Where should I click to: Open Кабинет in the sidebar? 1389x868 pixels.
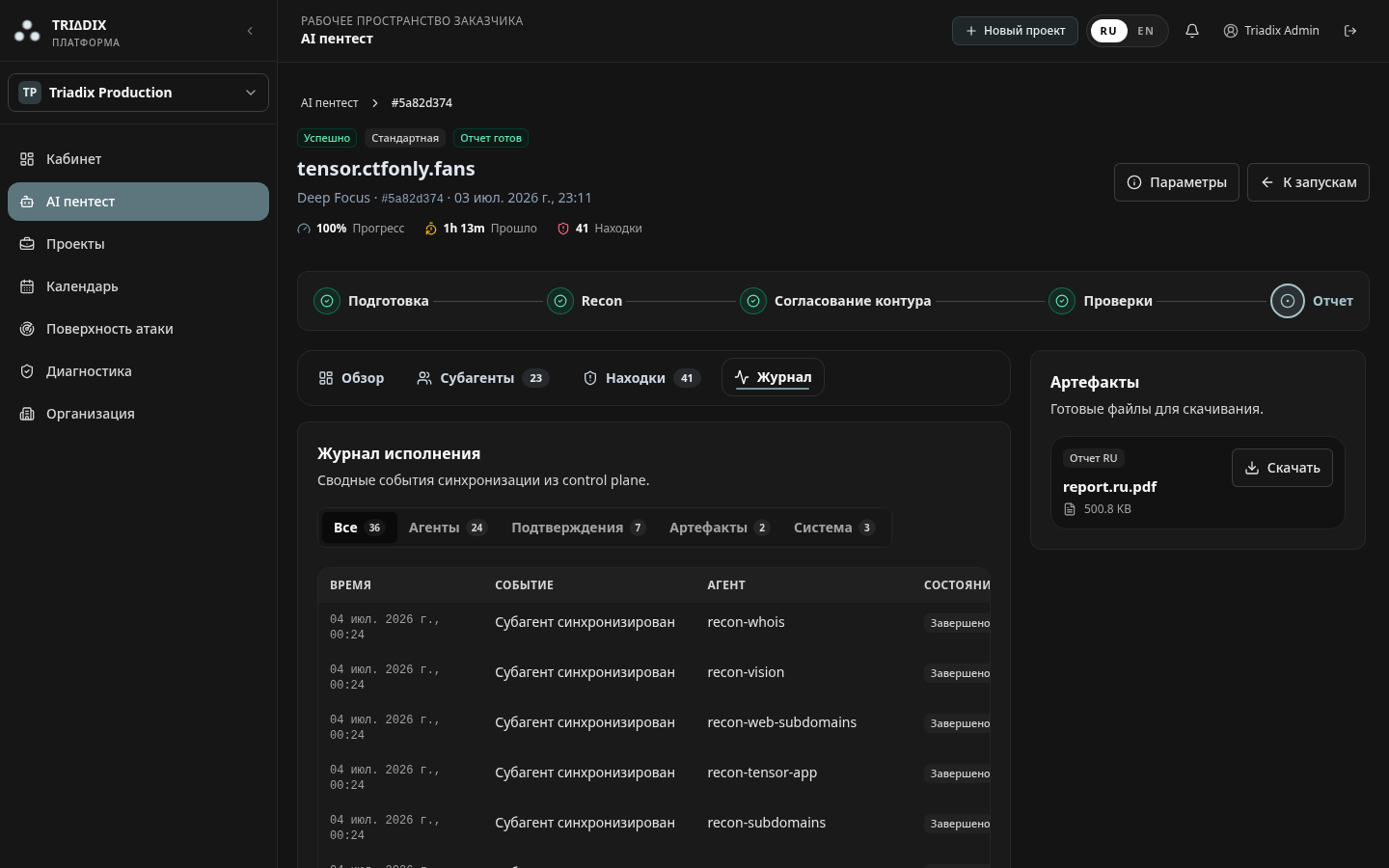tap(138, 159)
